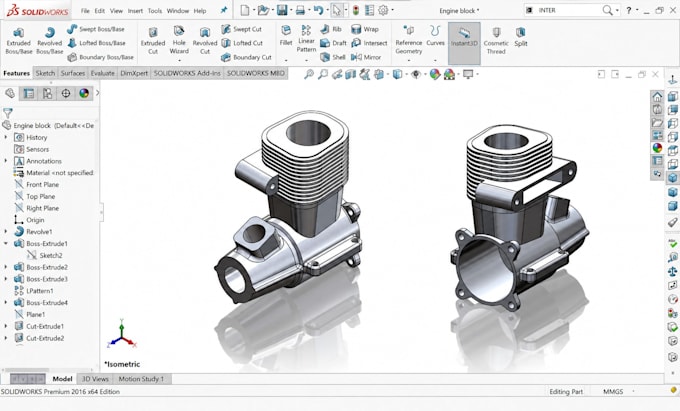Choose Swept Boss/Base
The height and width of the screenshot is (411, 680).
click(x=96, y=29)
